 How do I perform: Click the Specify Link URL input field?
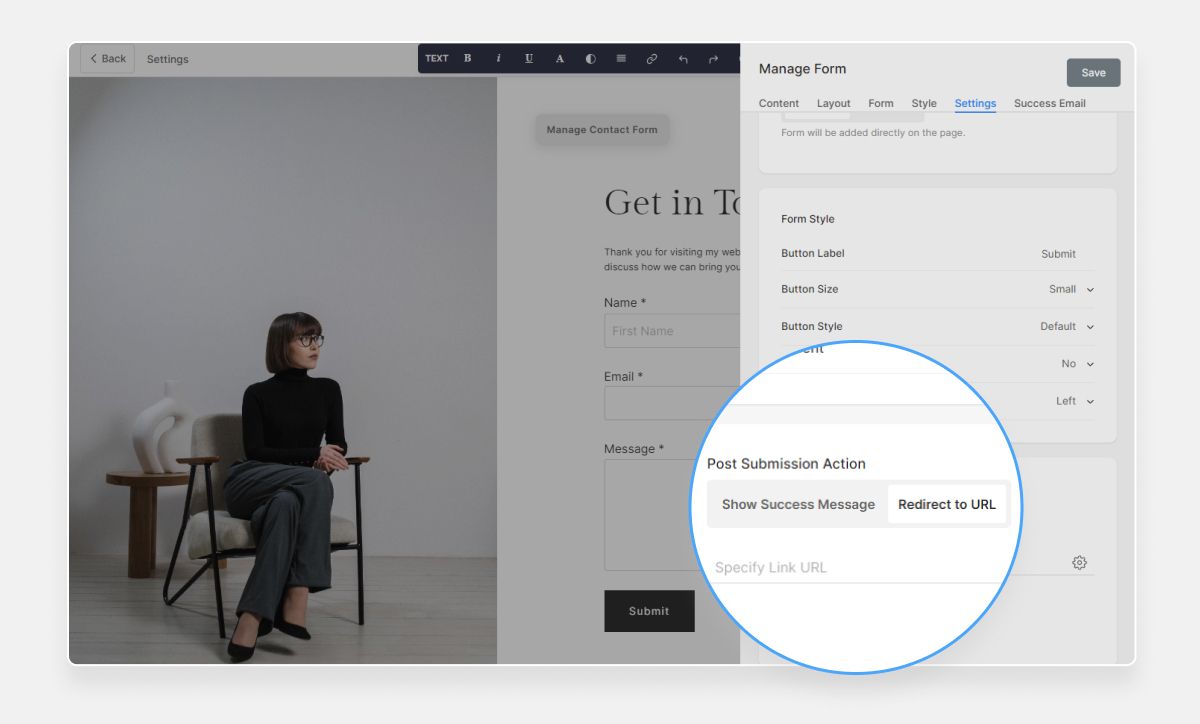click(x=800, y=567)
